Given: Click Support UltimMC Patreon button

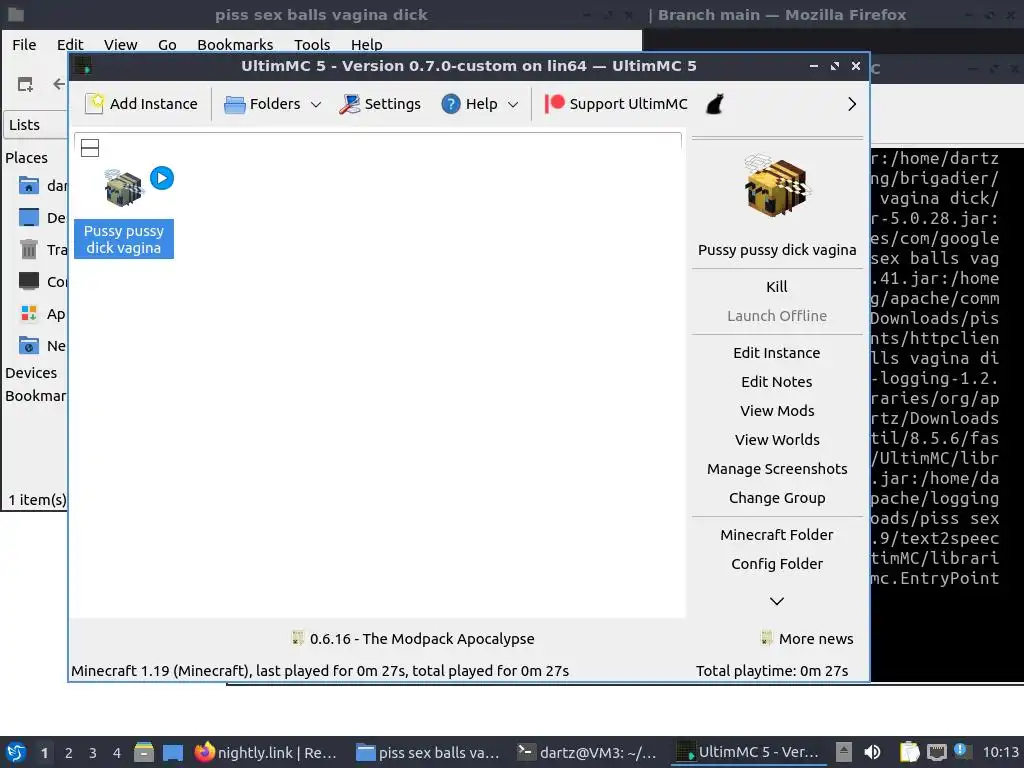Looking at the screenshot, I should pos(616,104).
